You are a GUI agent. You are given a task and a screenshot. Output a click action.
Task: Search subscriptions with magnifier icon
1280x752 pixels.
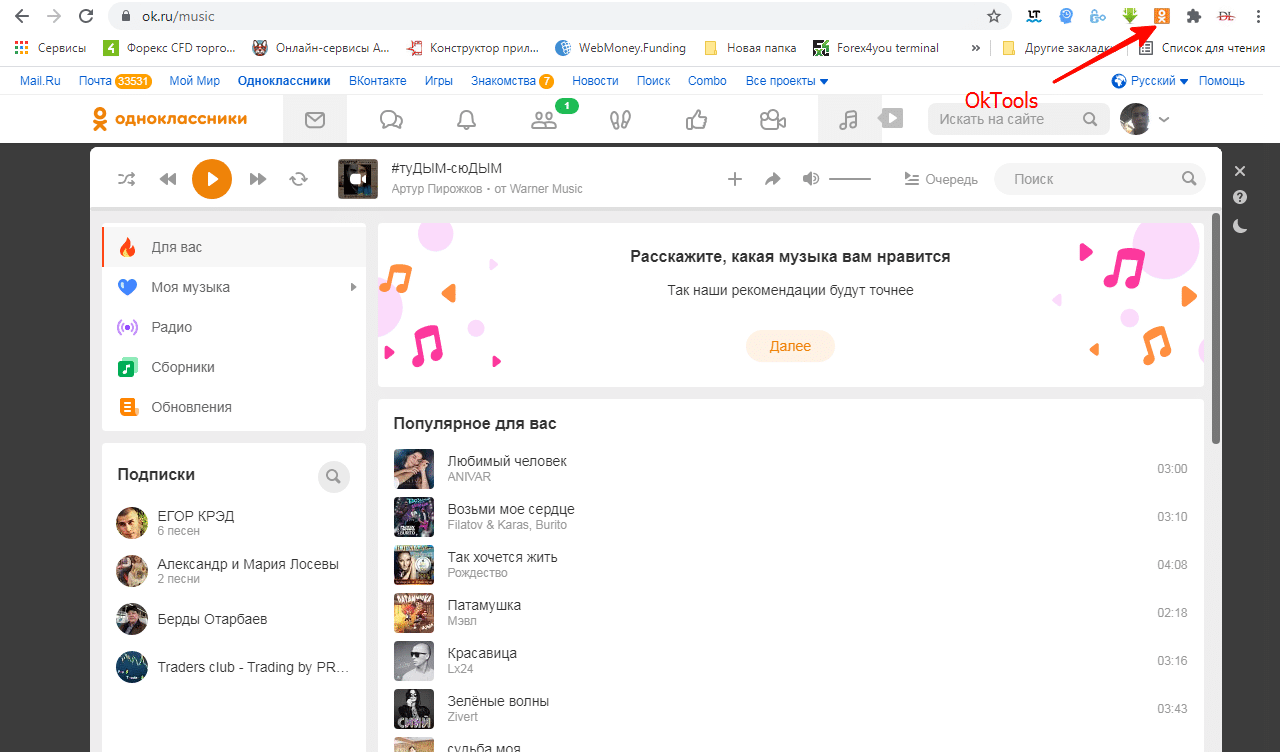334,477
